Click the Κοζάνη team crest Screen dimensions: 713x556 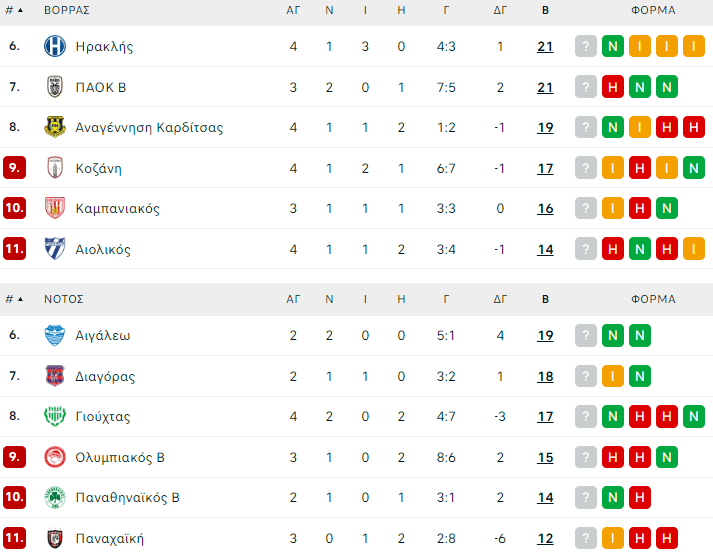tap(55, 168)
